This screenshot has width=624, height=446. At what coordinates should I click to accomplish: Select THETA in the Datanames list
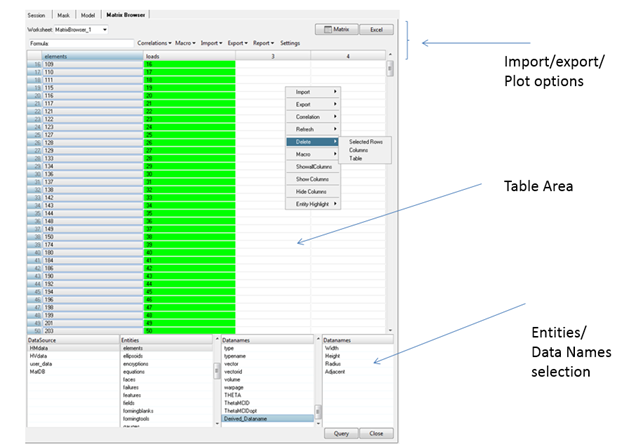click(x=268, y=395)
